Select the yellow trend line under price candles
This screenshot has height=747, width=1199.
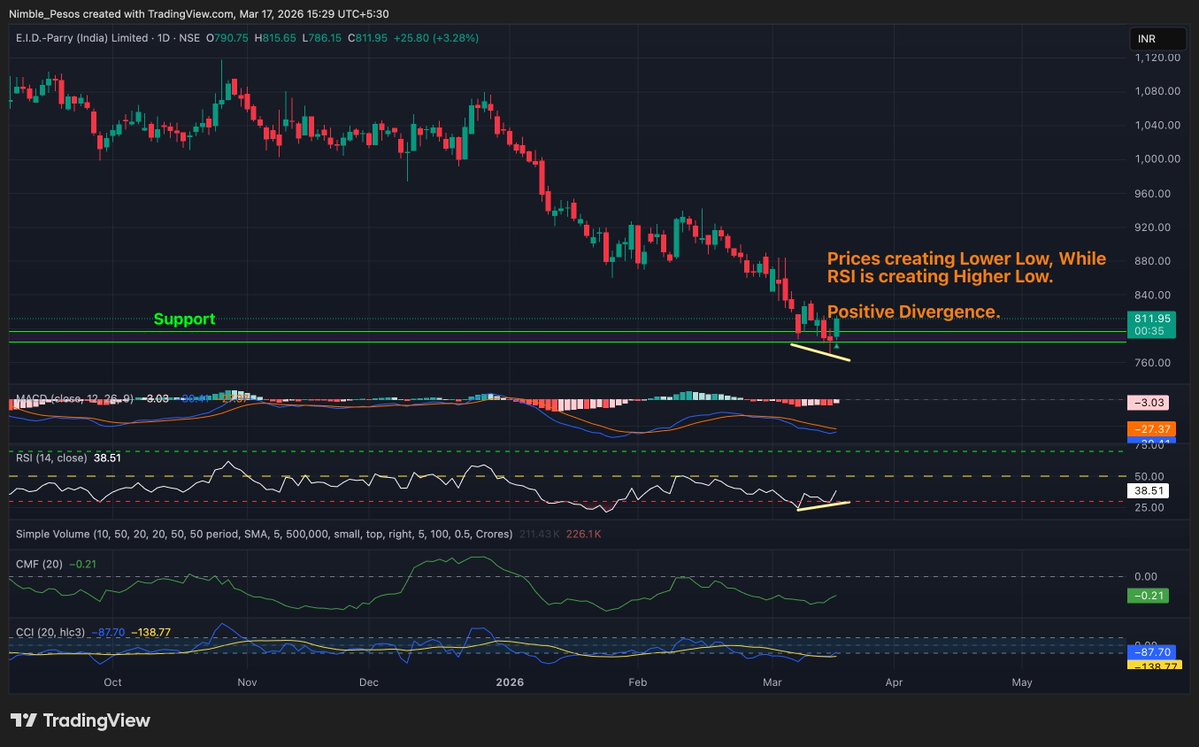[820, 352]
